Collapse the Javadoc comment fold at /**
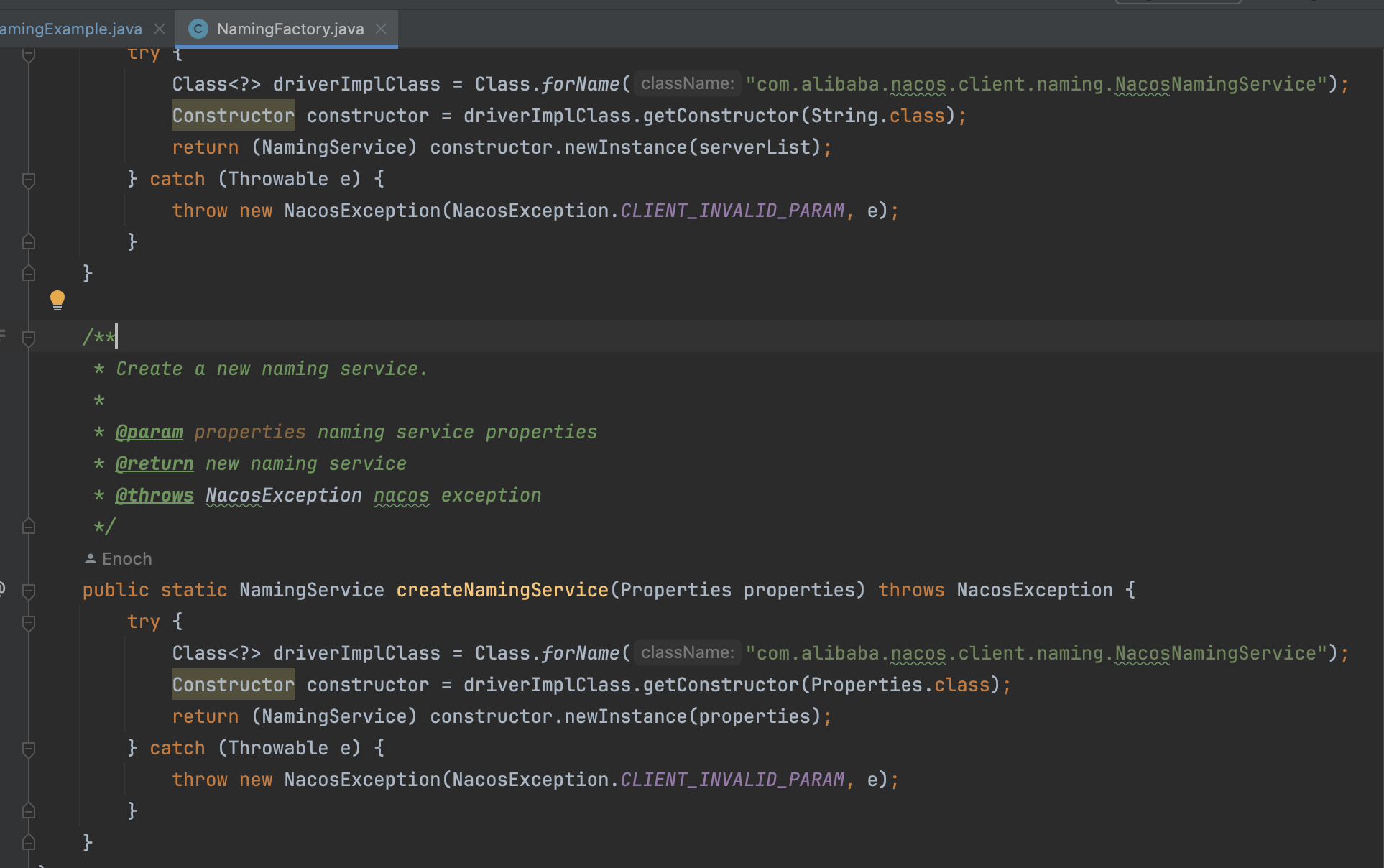1384x868 pixels. 29,338
